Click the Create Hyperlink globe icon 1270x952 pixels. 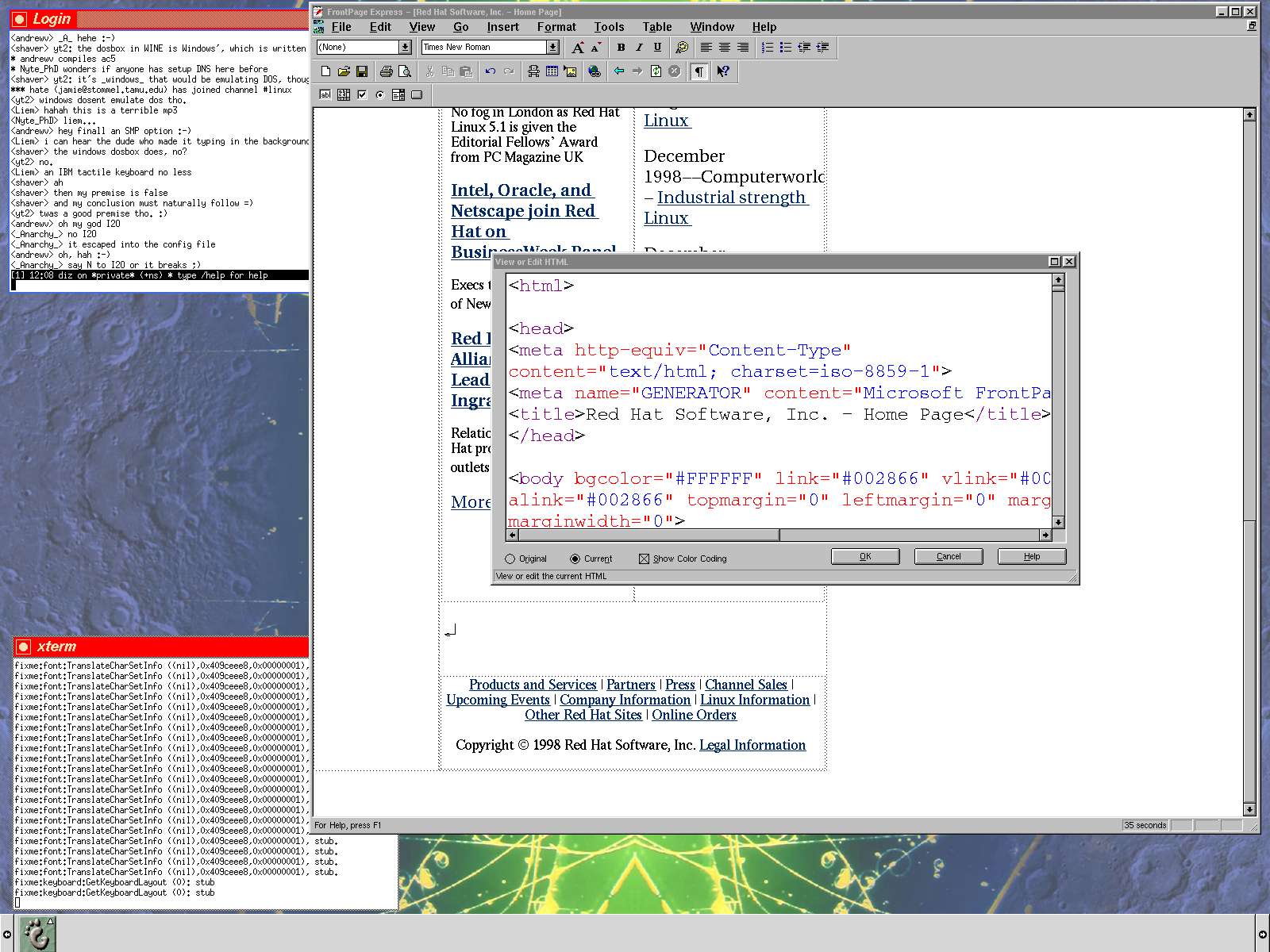pyautogui.click(x=595, y=71)
